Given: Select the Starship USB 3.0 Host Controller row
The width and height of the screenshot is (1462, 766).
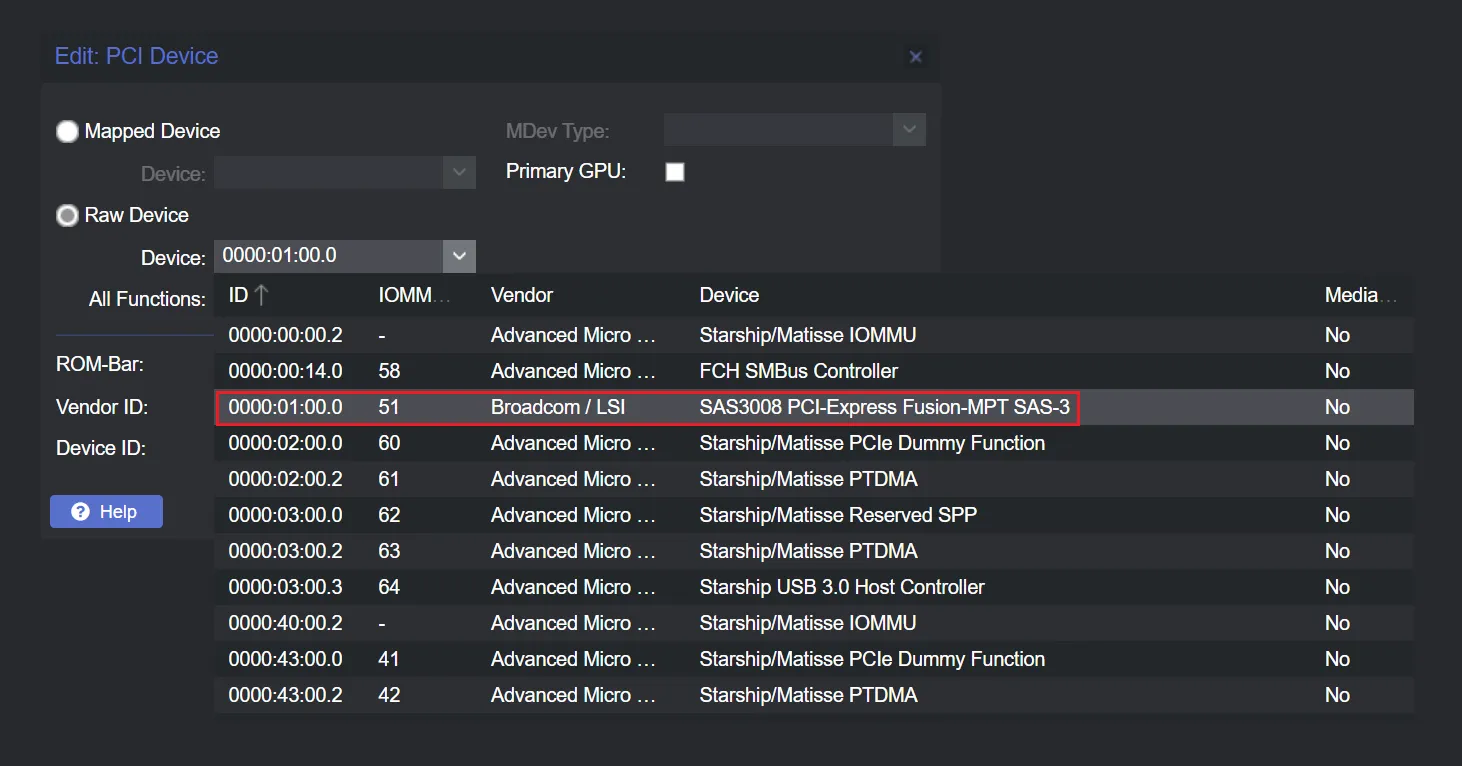Looking at the screenshot, I should (841, 587).
